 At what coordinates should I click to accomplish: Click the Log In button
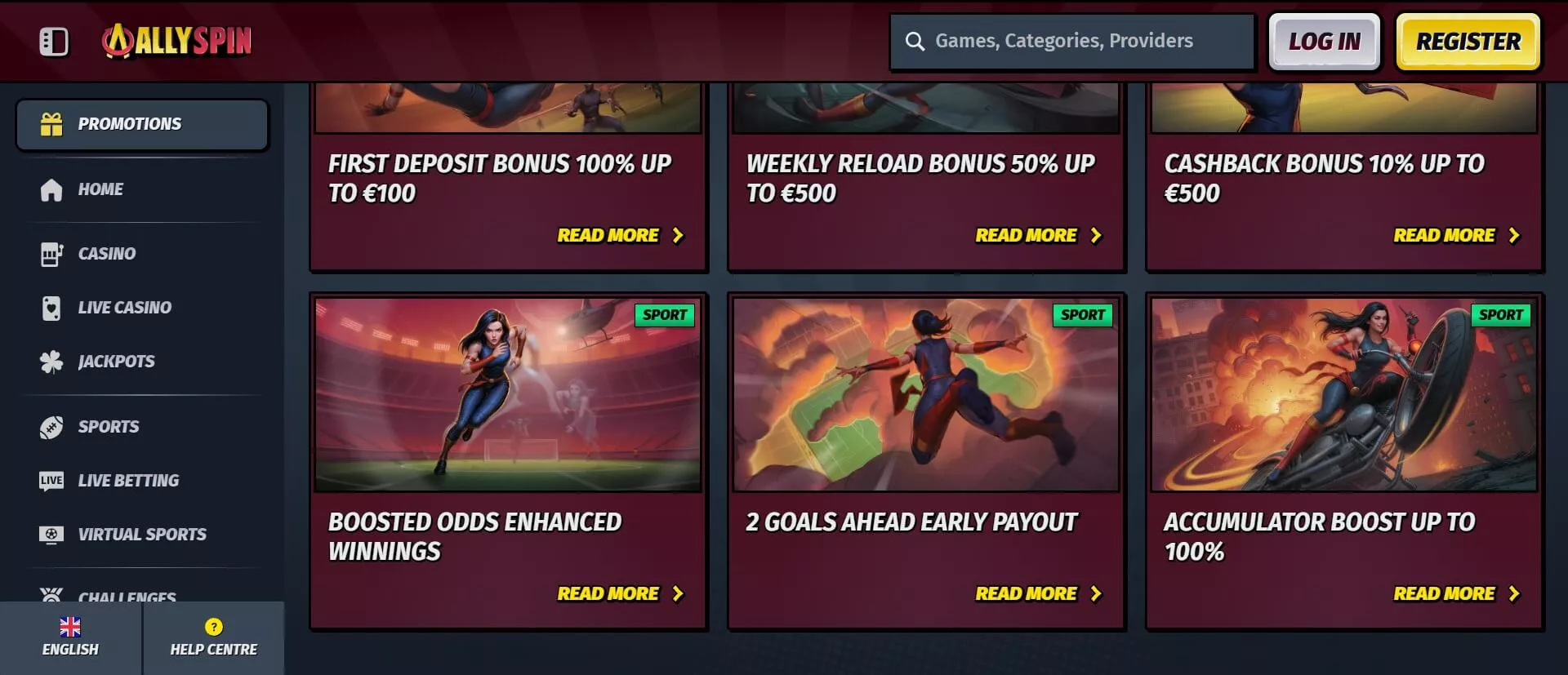[1324, 42]
